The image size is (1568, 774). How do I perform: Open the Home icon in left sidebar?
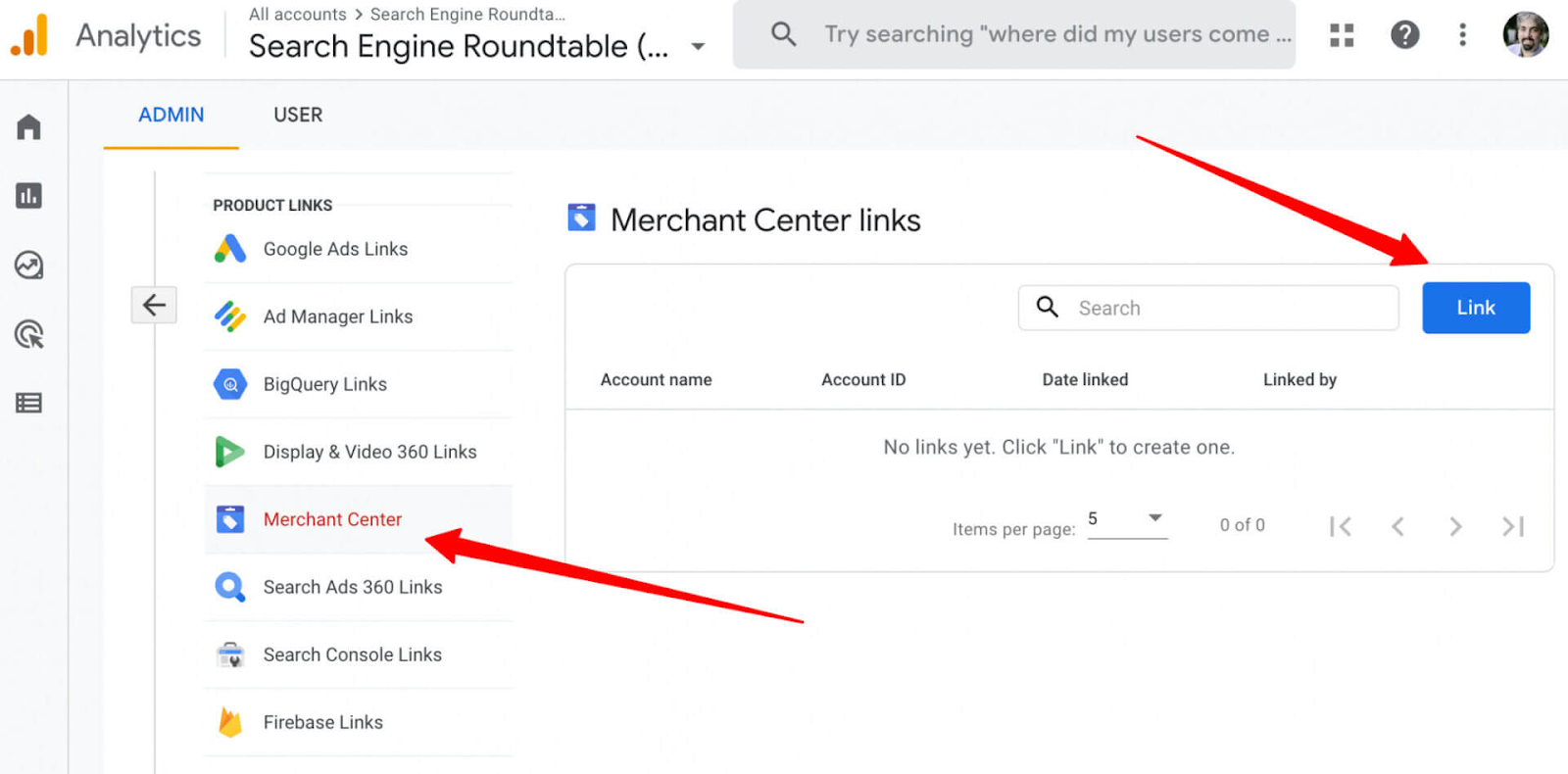point(28,126)
